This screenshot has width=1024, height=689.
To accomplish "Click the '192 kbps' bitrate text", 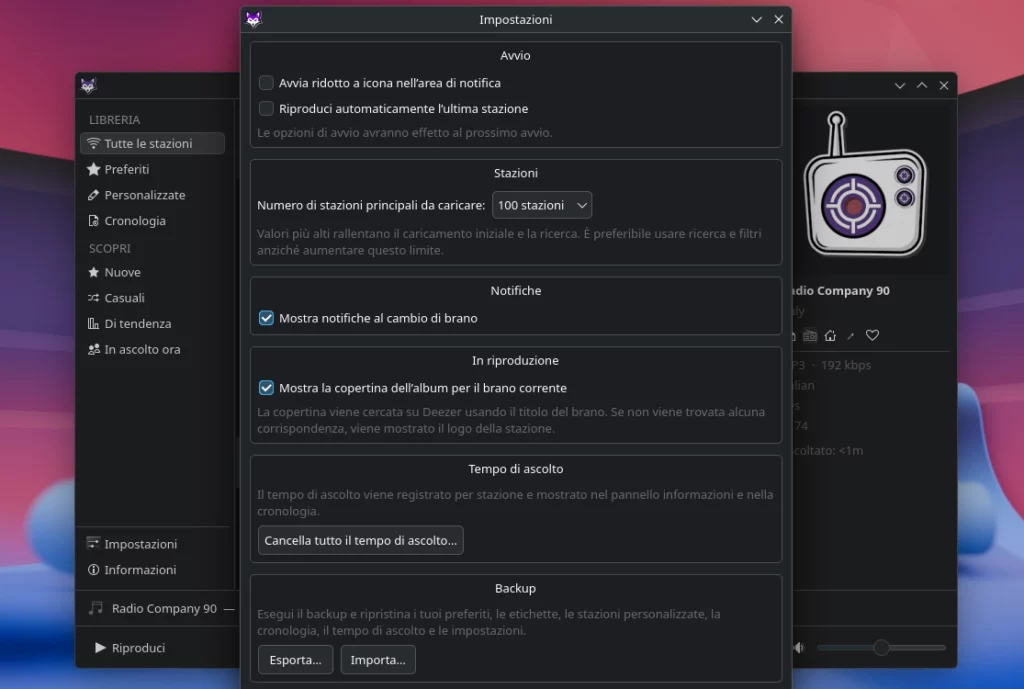I will coord(846,365).
